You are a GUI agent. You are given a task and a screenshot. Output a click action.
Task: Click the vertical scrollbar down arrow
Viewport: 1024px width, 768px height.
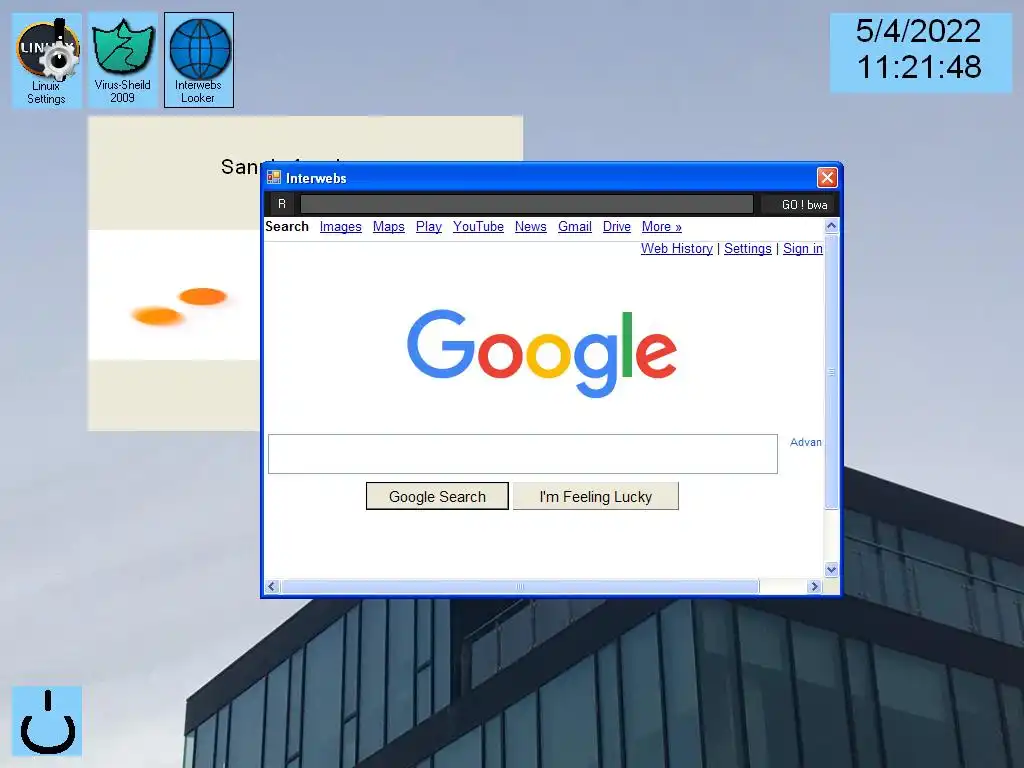(831, 569)
